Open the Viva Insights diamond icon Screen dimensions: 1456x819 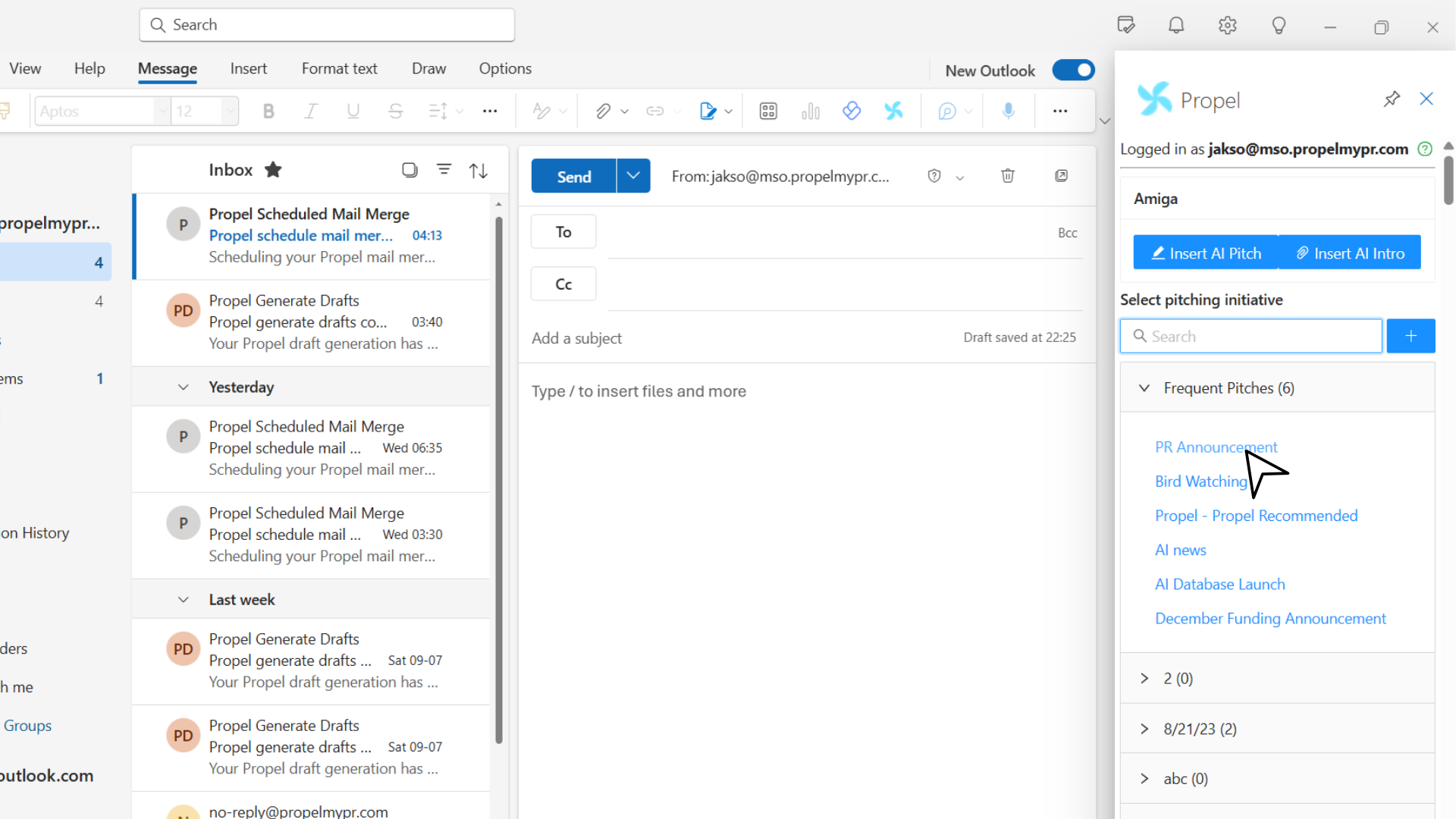coord(852,111)
